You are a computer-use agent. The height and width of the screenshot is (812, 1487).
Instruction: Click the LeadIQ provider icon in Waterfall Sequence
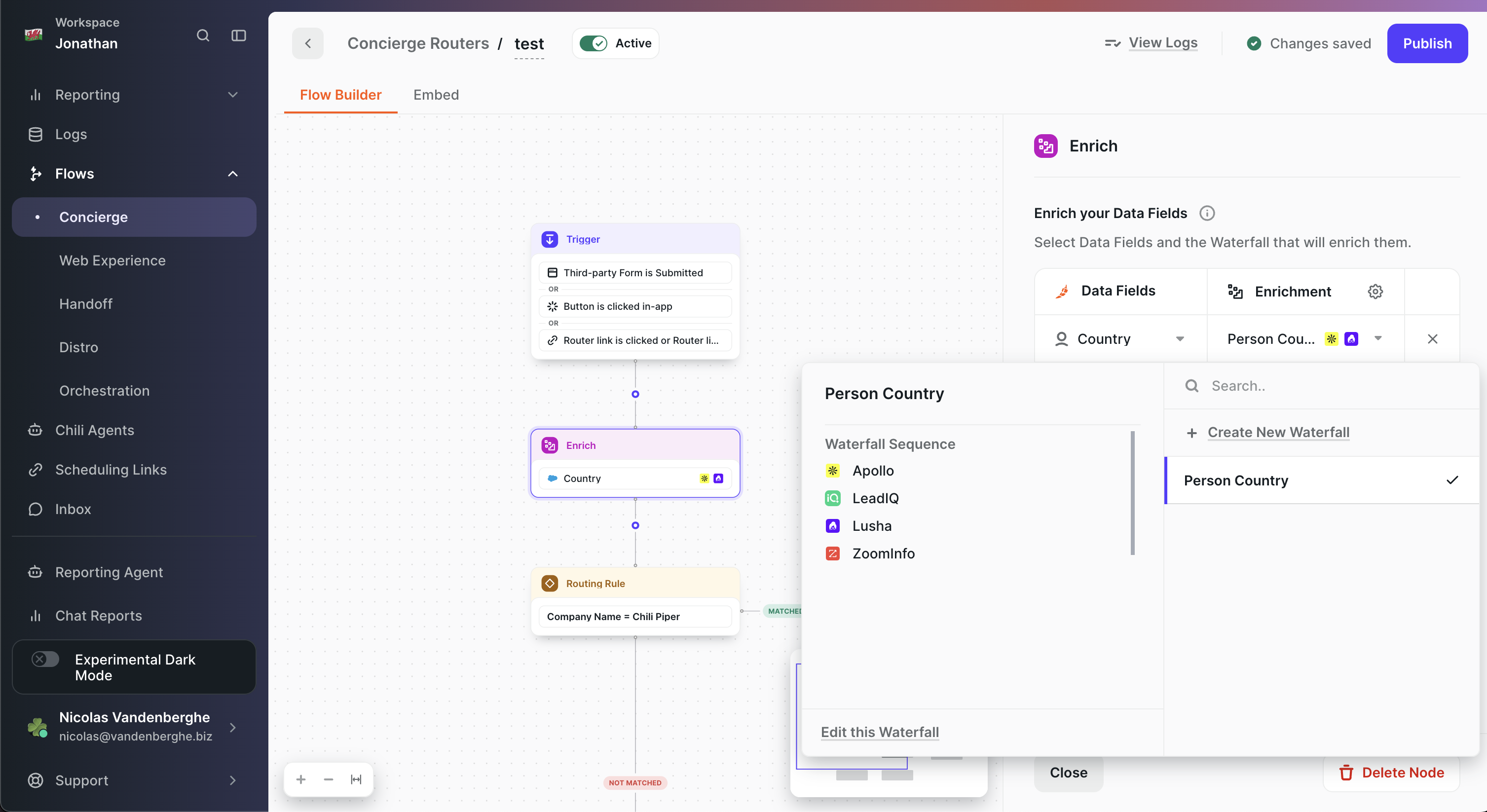(832, 498)
